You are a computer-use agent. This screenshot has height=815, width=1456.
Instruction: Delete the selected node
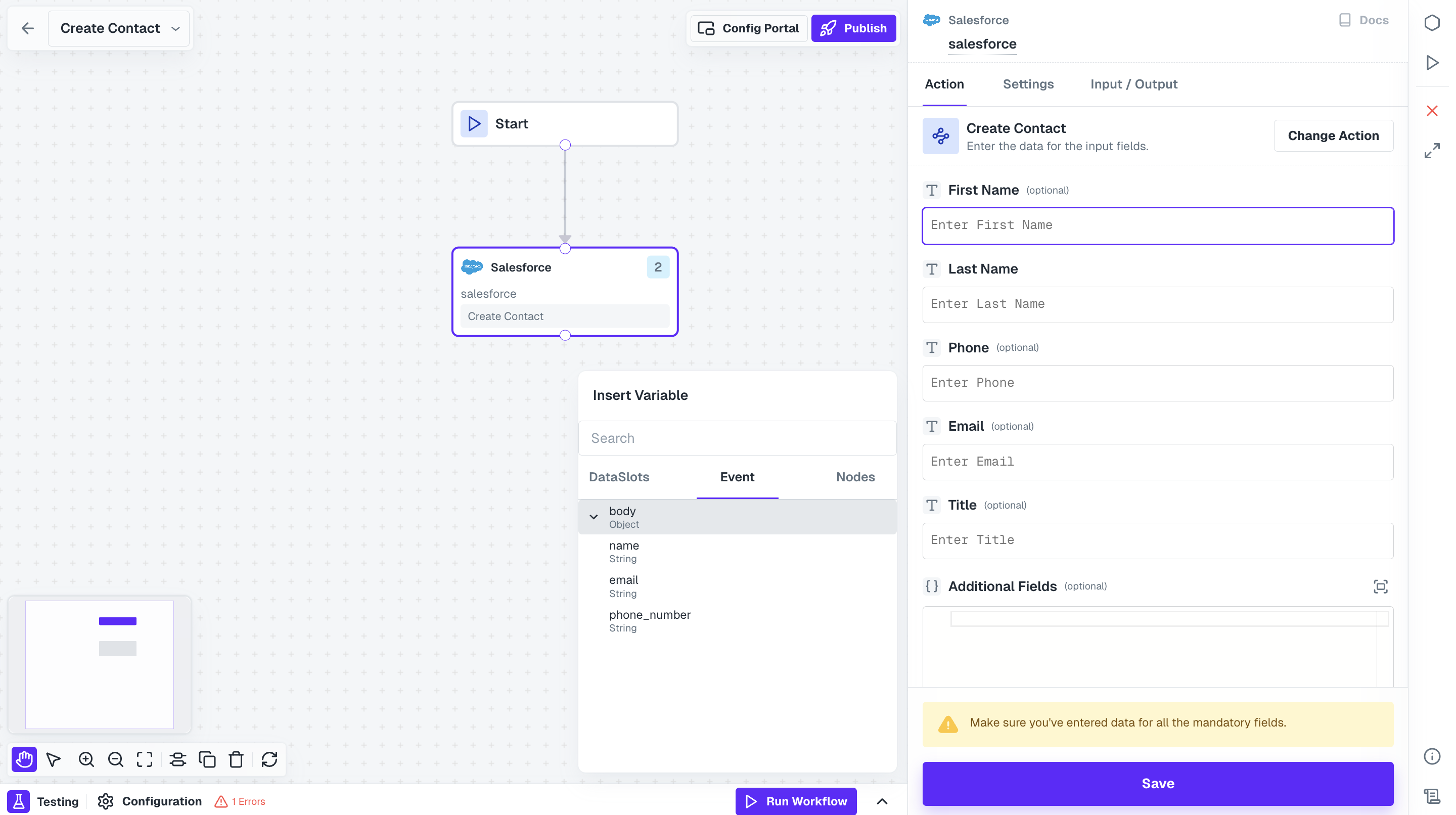click(236, 759)
